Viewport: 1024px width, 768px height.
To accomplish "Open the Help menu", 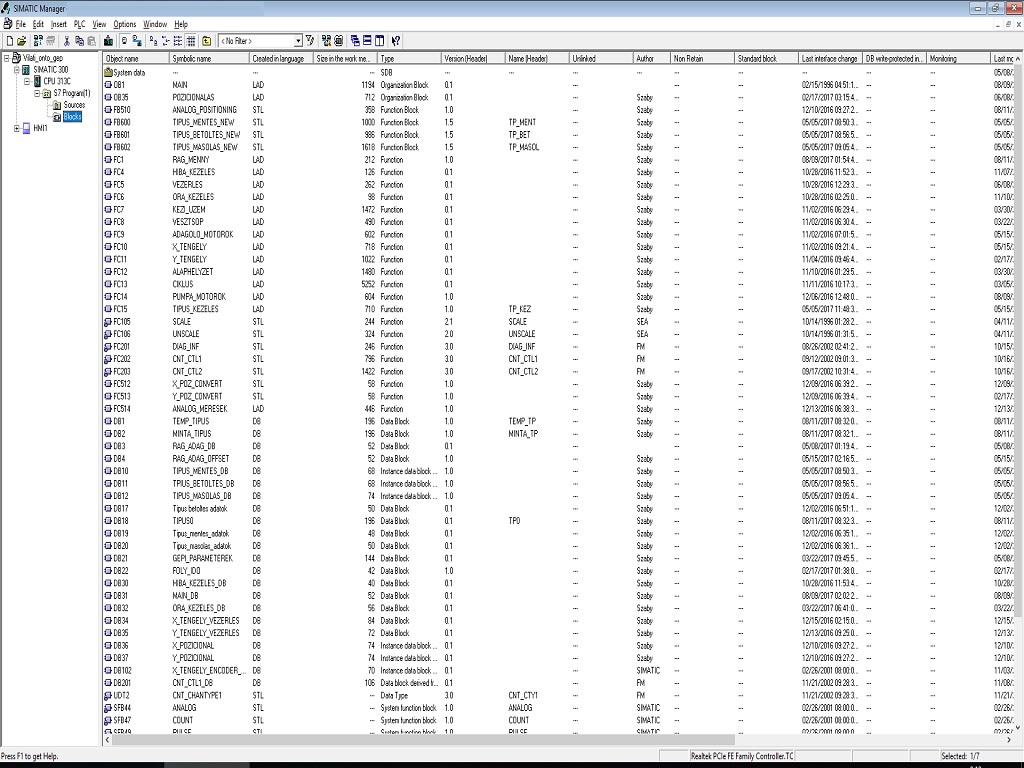I will click(181, 24).
